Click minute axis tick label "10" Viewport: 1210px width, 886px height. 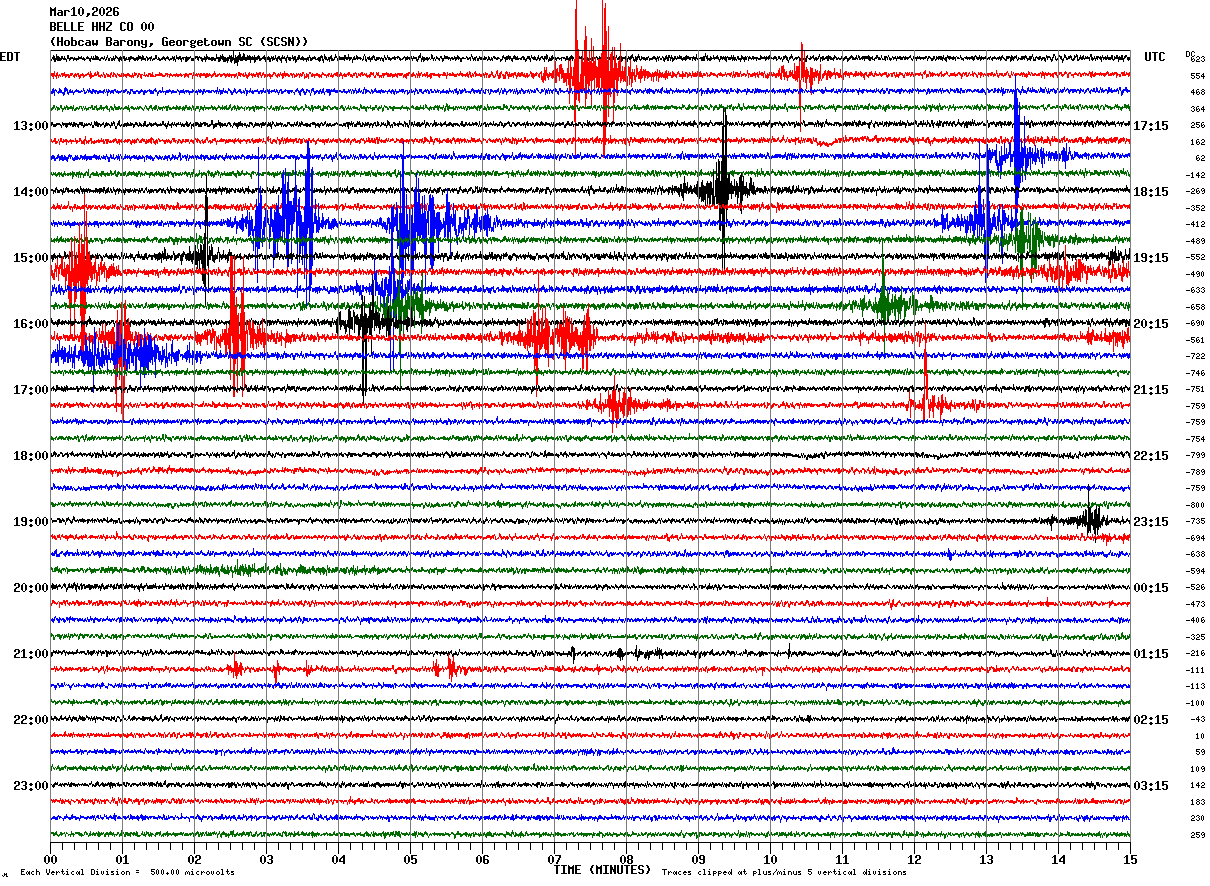[770, 860]
